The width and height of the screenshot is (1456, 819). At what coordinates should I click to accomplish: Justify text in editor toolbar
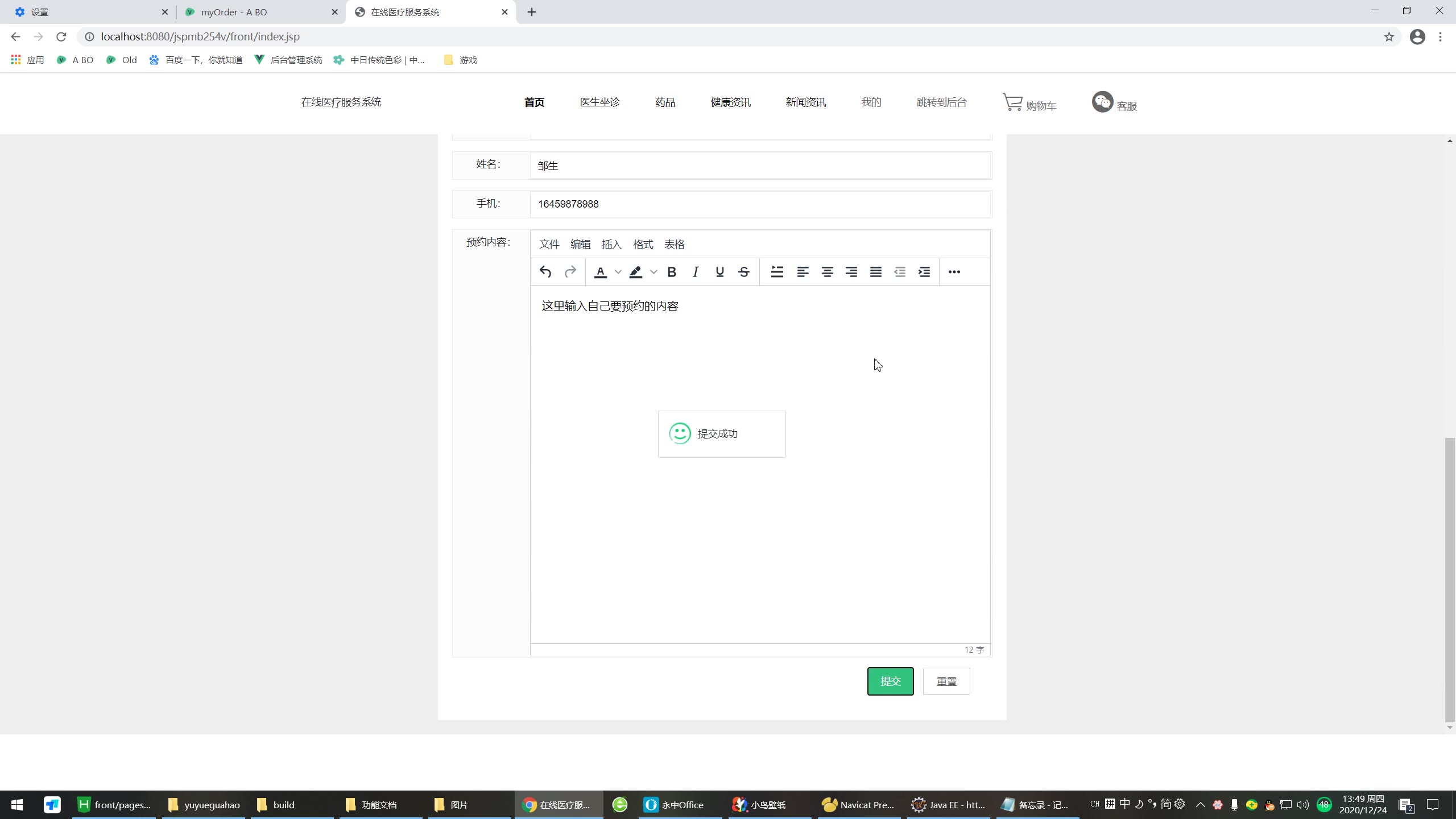[875, 272]
